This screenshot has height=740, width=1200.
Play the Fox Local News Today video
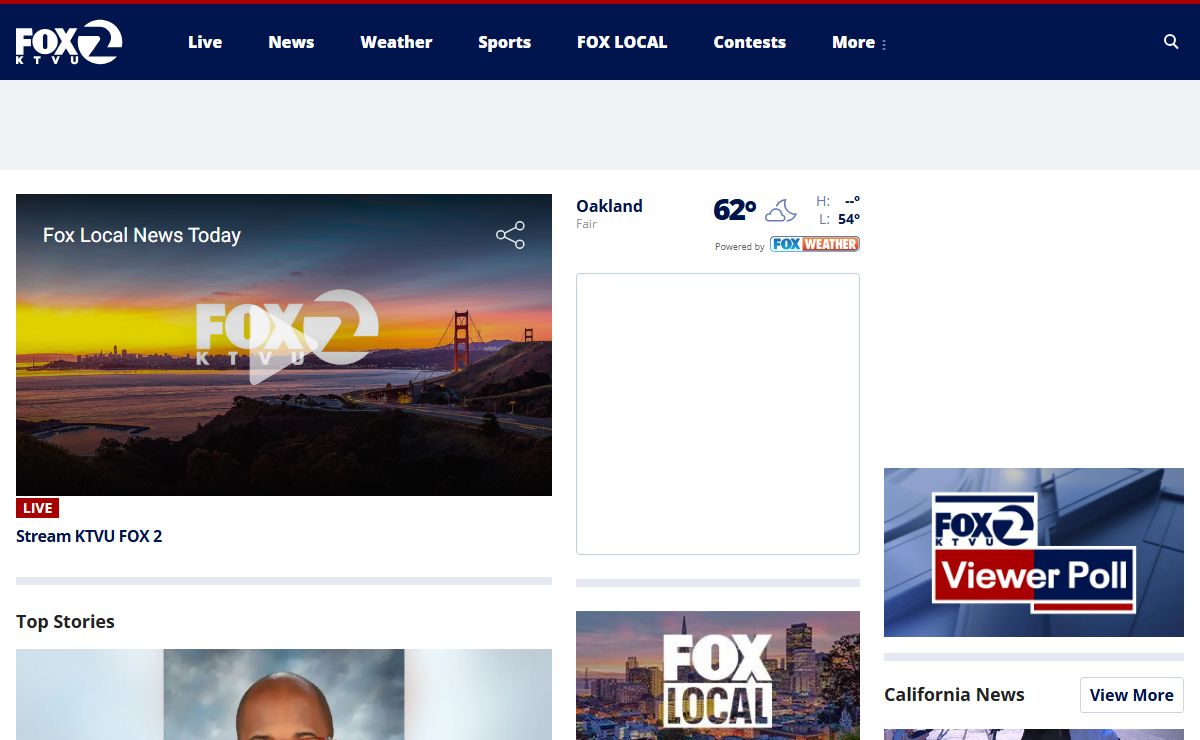pyautogui.click(x=284, y=345)
